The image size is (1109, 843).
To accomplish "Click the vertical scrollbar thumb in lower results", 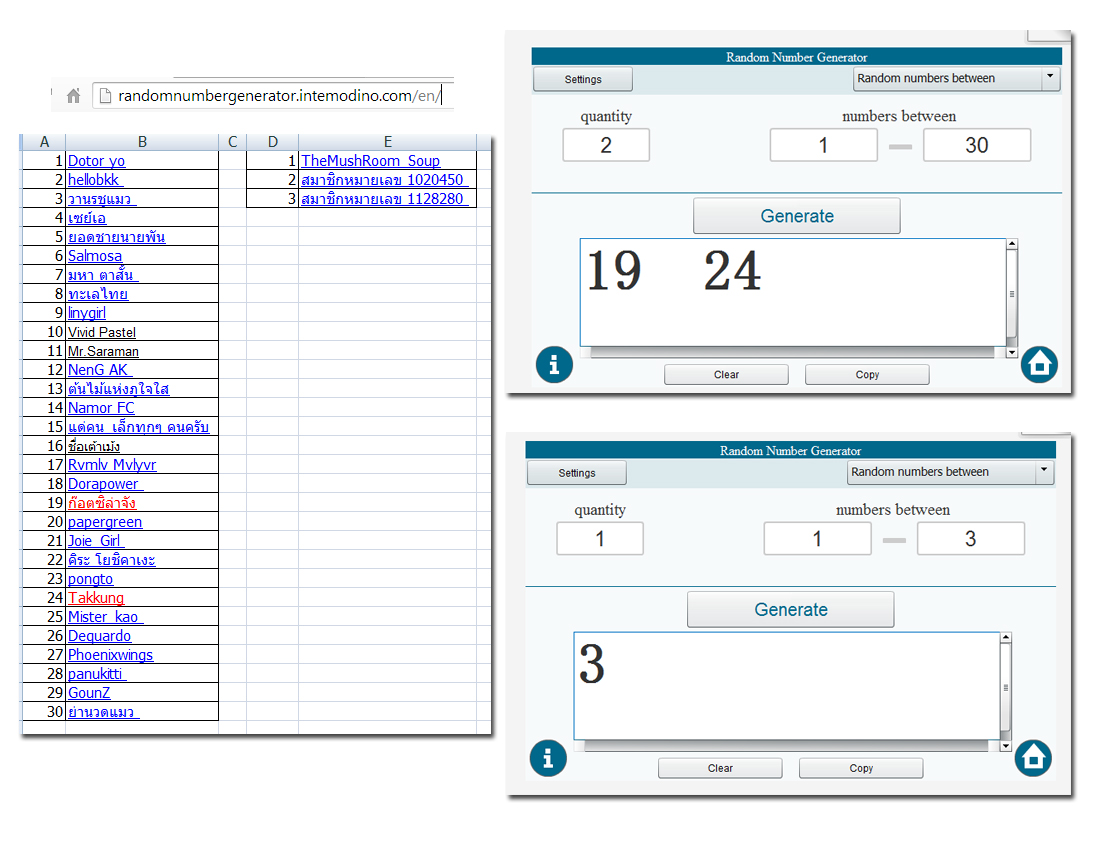I will pos(1006,687).
